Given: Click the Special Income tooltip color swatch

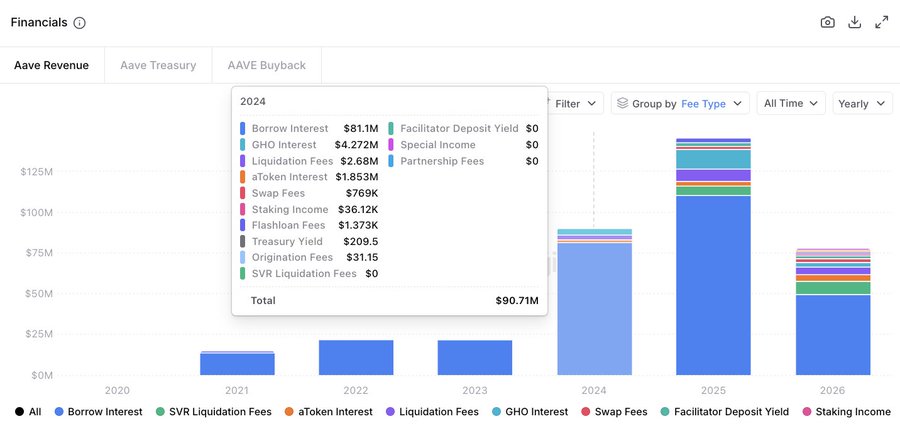Looking at the screenshot, I should (391, 145).
